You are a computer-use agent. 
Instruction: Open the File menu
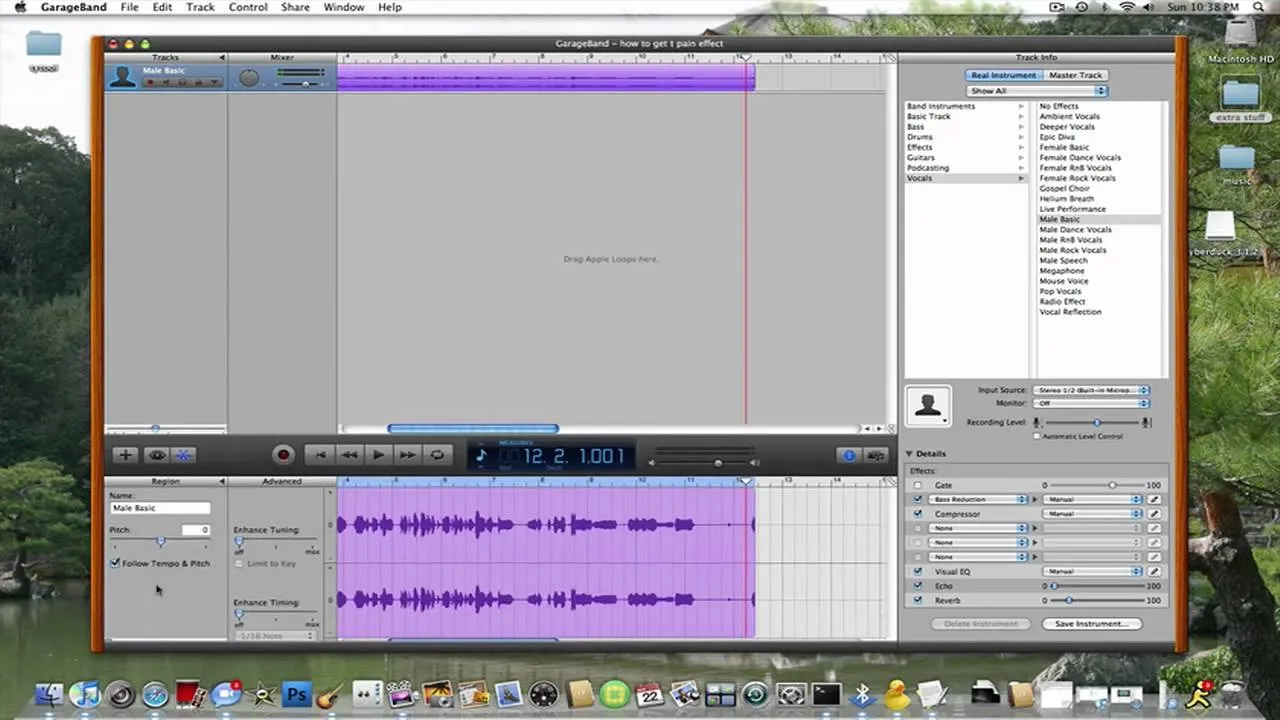[130, 7]
